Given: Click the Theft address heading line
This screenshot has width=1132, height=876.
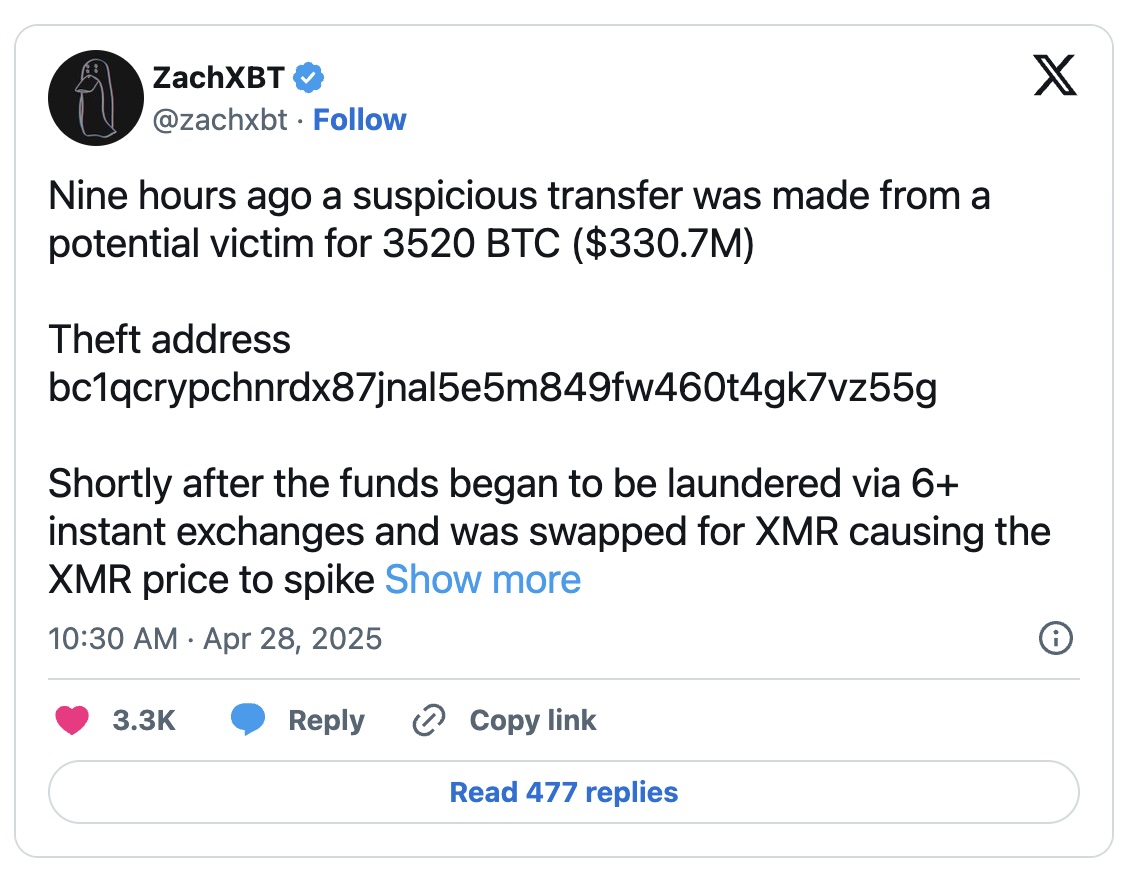Looking at the screenshot, I should pyautogui.click(x=170, y=340).
